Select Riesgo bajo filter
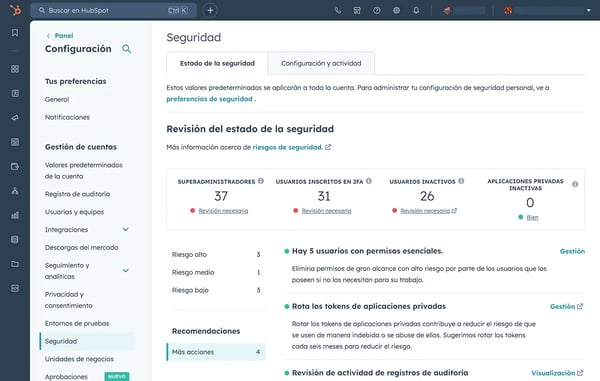600x381 pixels. tap(216, 290)
